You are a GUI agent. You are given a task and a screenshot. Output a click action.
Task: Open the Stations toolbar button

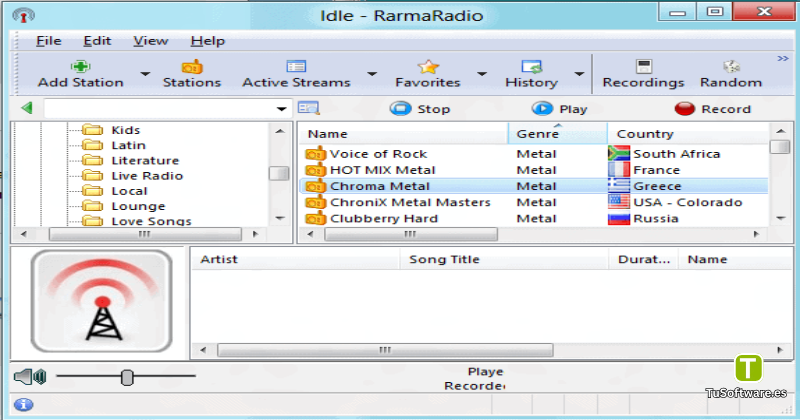[x=192, y=75]
